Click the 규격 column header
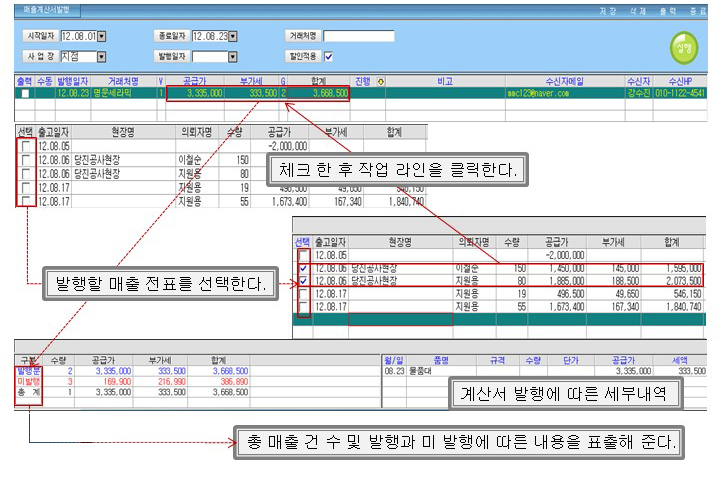The image size is (720, 495). point(498,360)
